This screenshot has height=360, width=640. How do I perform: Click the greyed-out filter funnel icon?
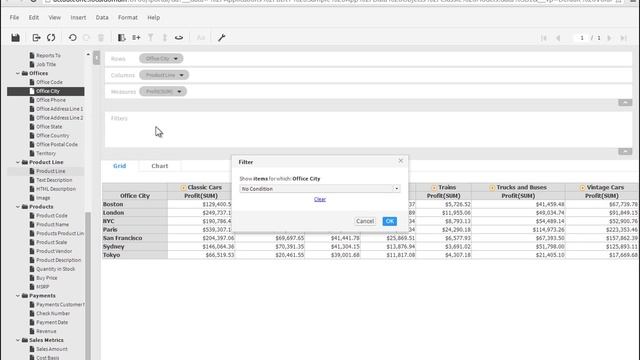(151, 38)
